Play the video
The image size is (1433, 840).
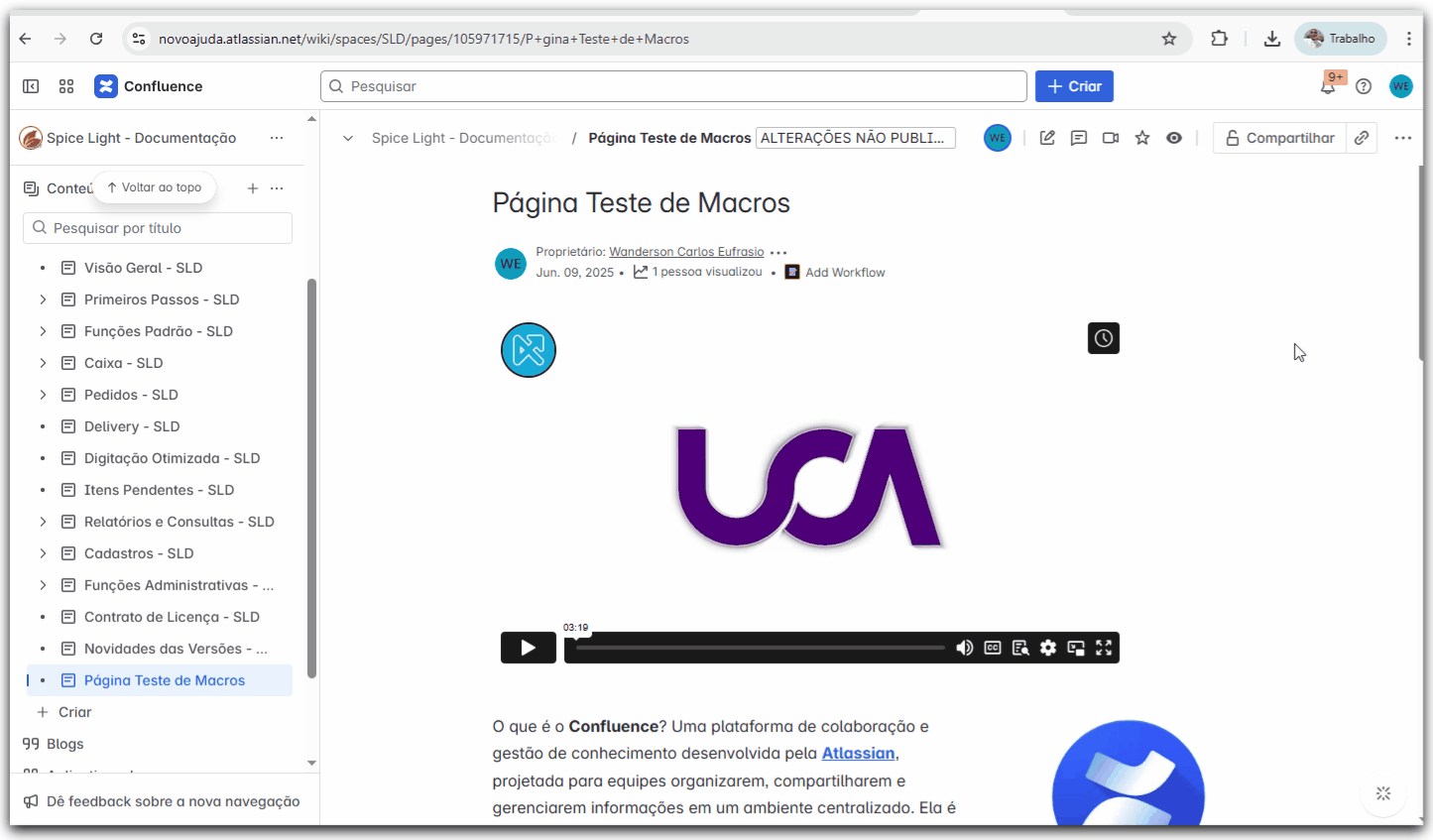(529, 648)
